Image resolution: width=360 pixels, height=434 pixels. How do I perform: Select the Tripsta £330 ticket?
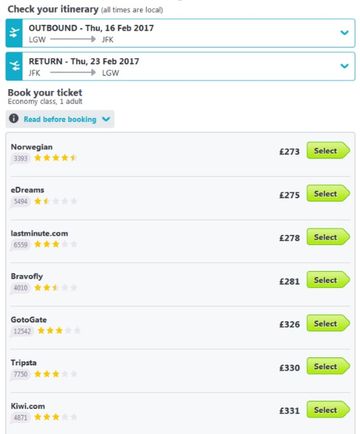click(328, 366)
